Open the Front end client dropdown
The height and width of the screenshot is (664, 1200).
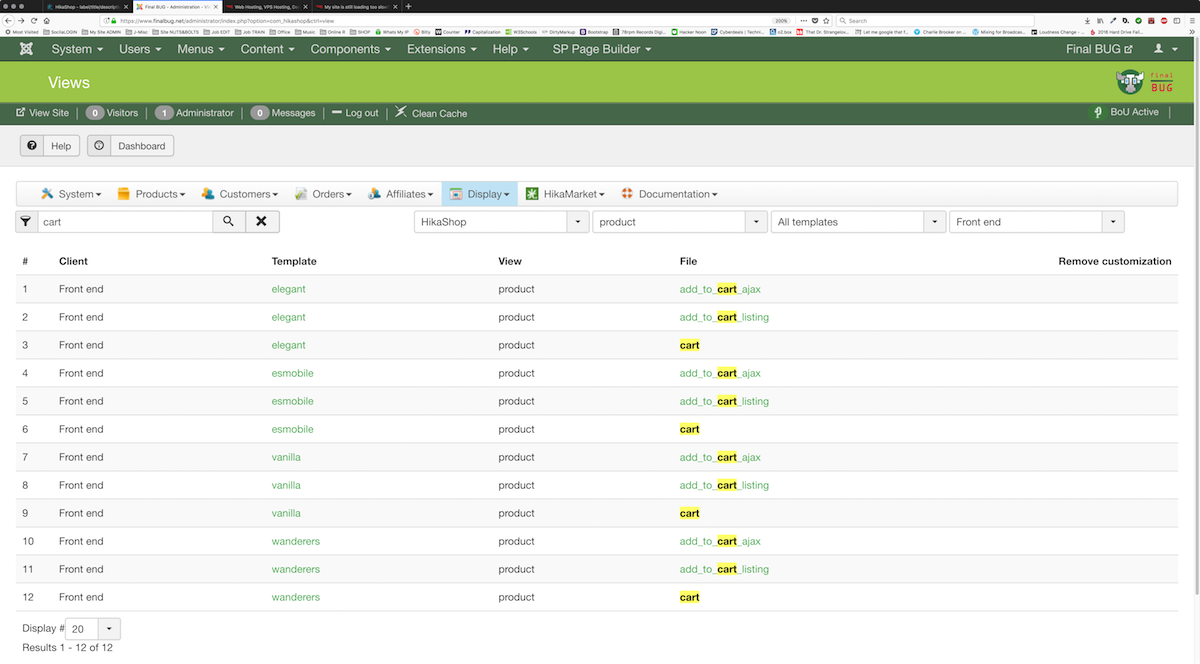1036,222
